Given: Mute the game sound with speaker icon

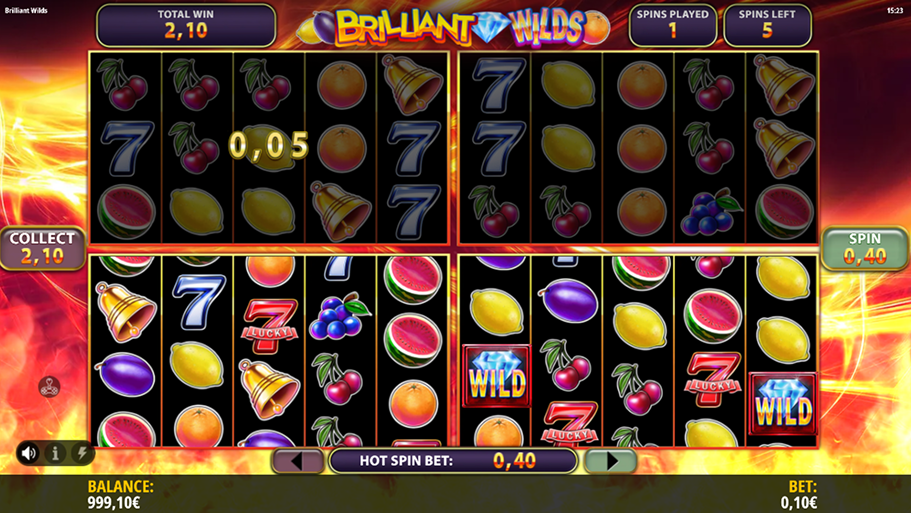Looking at the screenshot, I should [28, 453].
